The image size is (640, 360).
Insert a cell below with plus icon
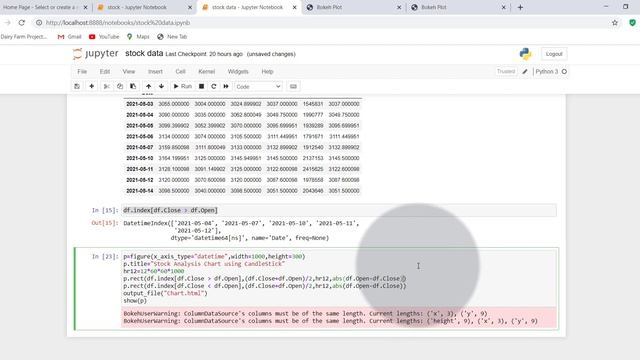click(91, 87)
